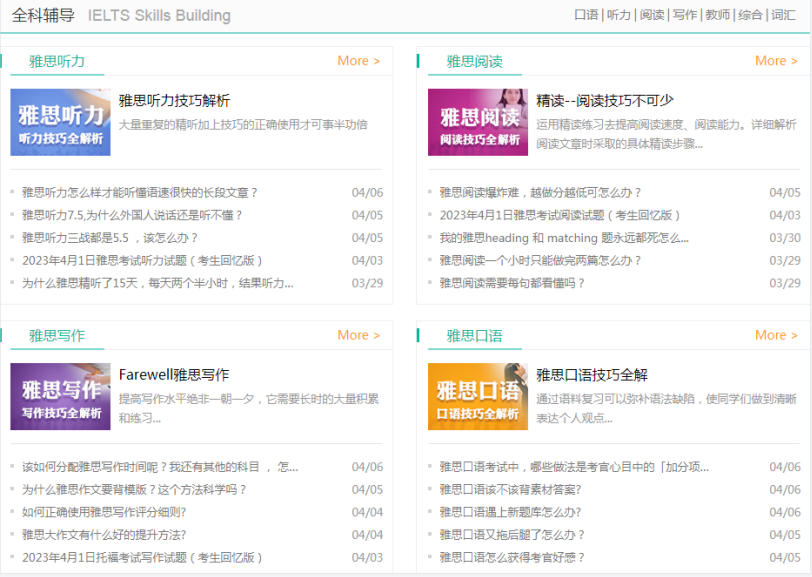
Task: Open article 为什么雅思精听了15天
Action: click(157, 283)
